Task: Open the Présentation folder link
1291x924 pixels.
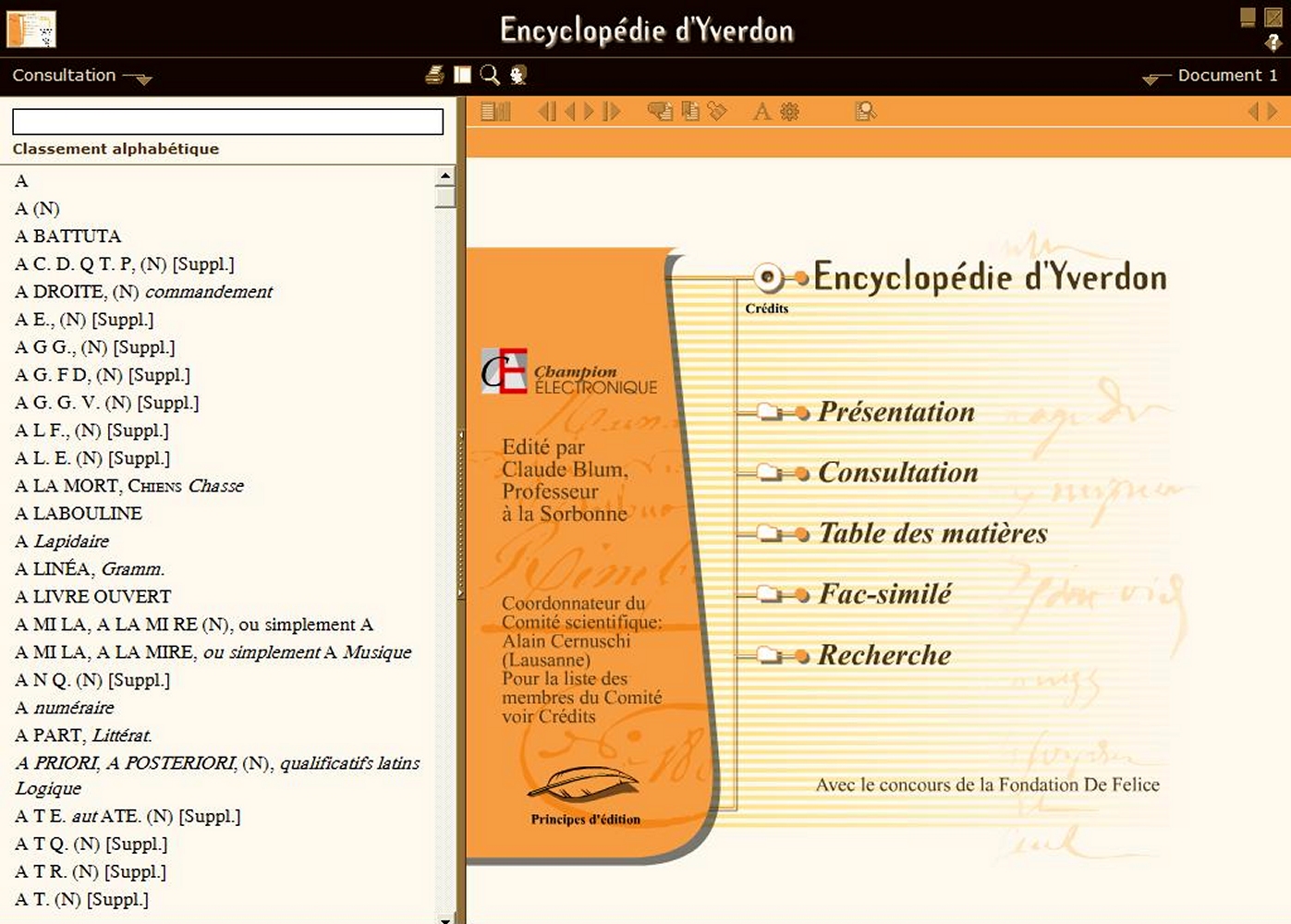Action: (895, 412)
